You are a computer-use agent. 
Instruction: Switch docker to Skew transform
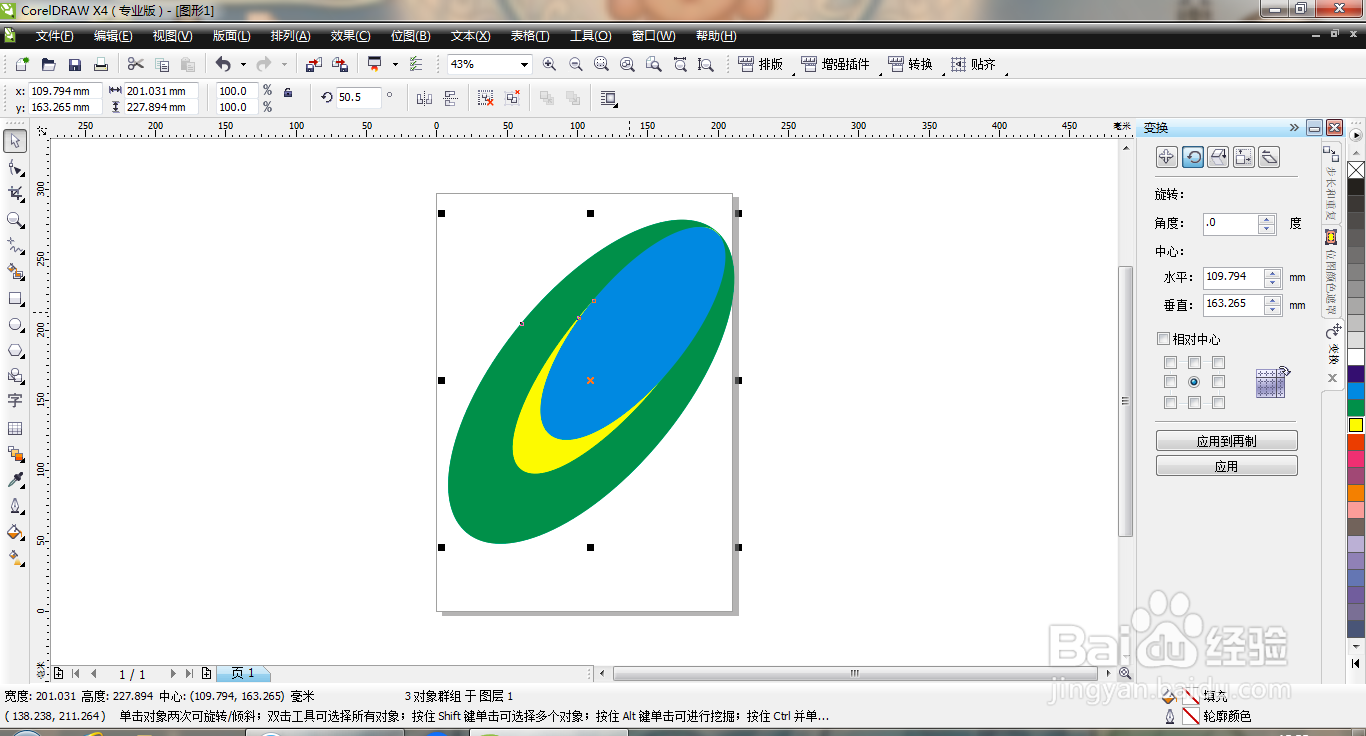tap(1269, 157)
